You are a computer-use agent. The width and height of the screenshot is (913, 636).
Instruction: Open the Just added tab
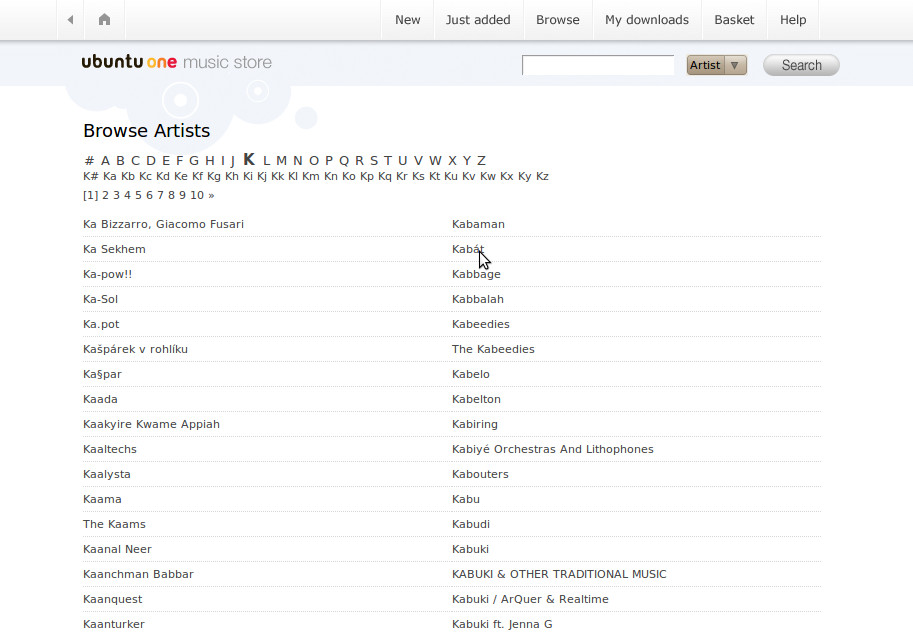pyautogui.click(x=478, y=20)
